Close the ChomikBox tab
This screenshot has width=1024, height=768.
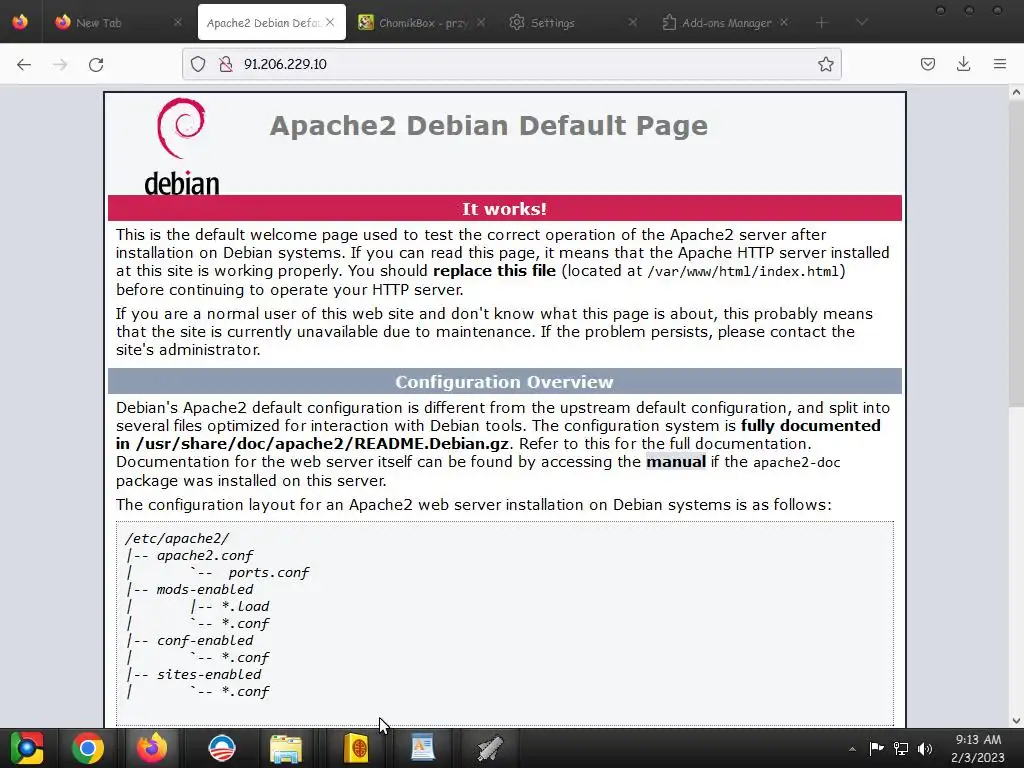pyautogui.click(x=481, y=23)
